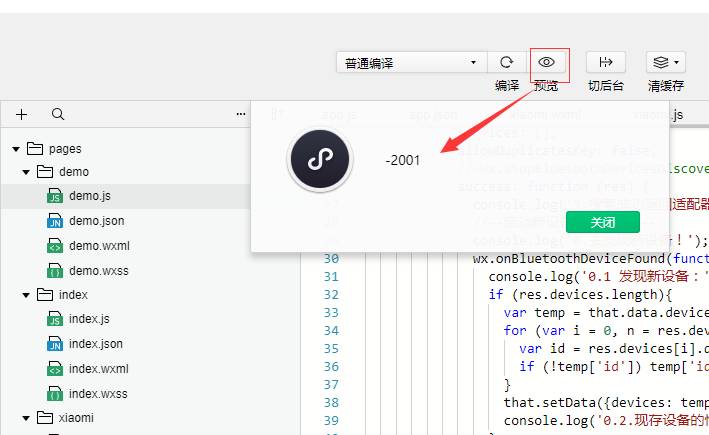
Task: Click line number 34 in the editor gutter
Action: (331, 331)
